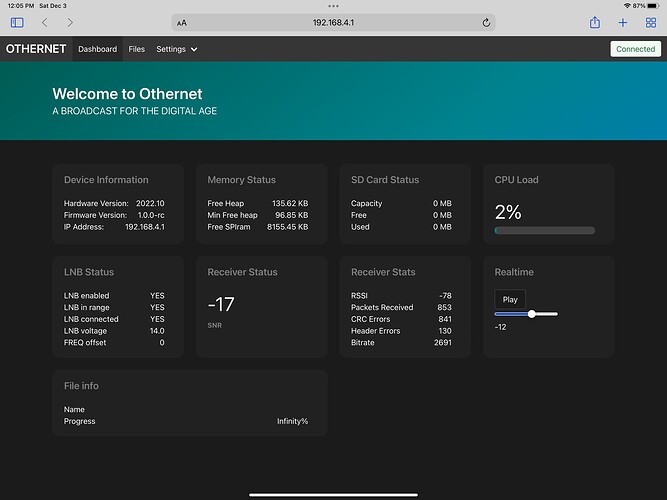Click the CPU Load progress bar
This screenshot has height=500, width=667.
coord(544,231)
